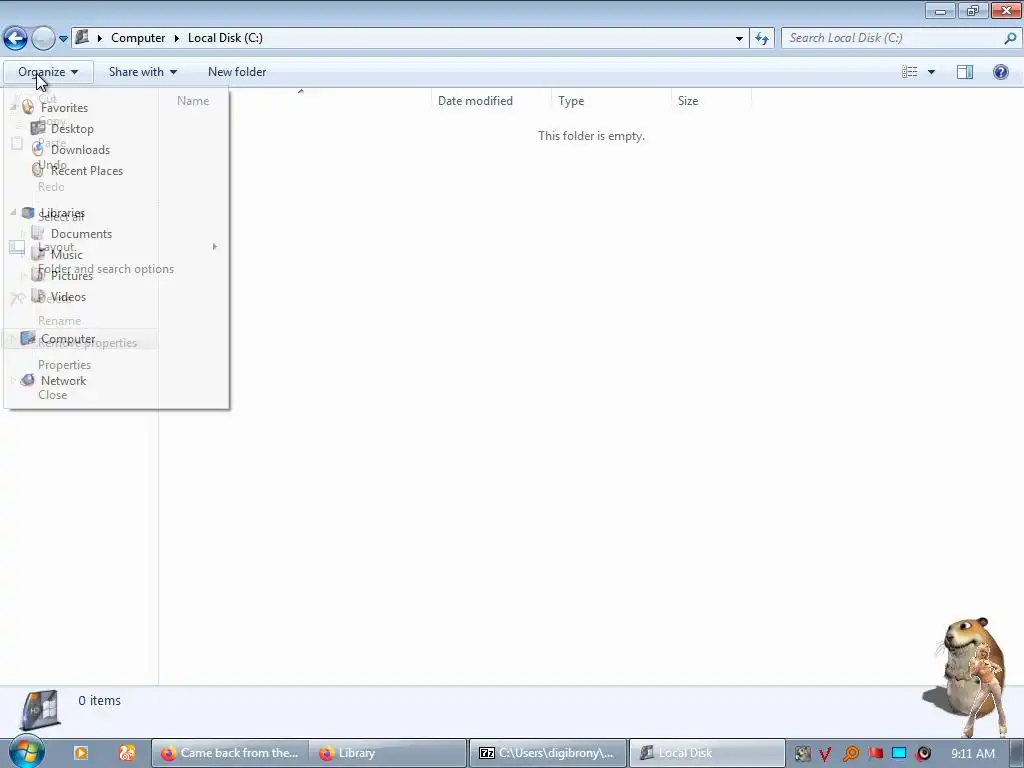
Task: Open Action Center red flag tray icon
Action: point(875,754)
